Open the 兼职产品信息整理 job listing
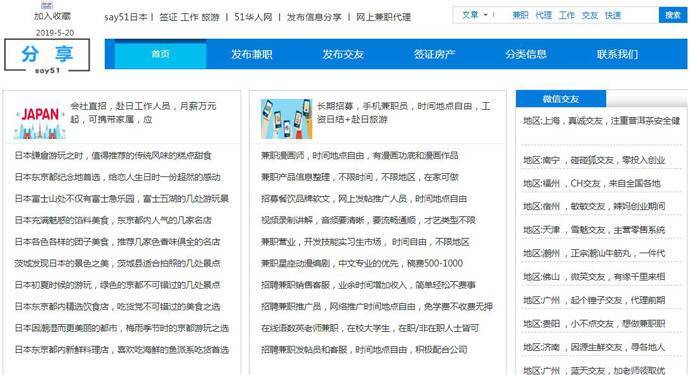690x375 pixels. 360,177
